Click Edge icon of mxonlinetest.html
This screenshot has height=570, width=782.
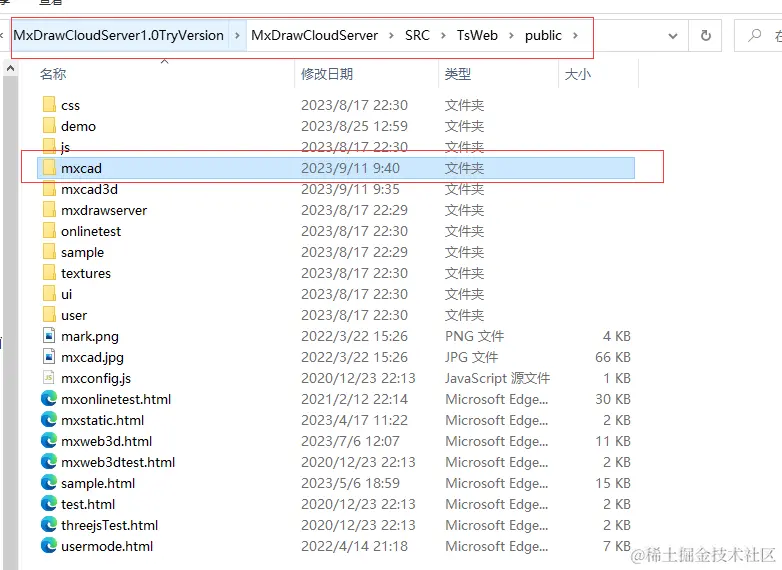(49, 398)
